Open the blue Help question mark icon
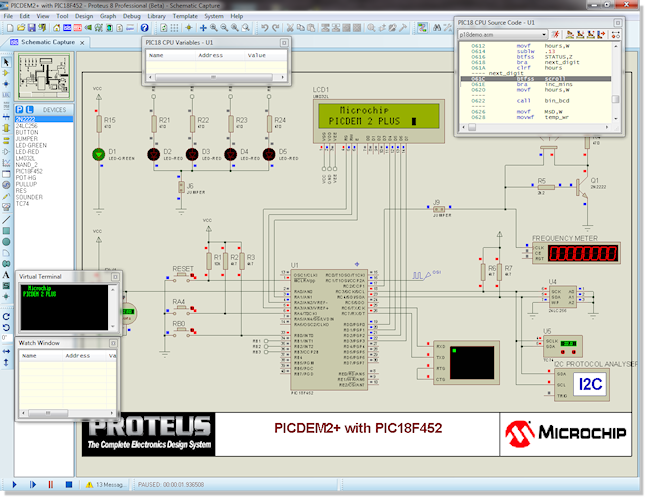 (x=145, y=28)
